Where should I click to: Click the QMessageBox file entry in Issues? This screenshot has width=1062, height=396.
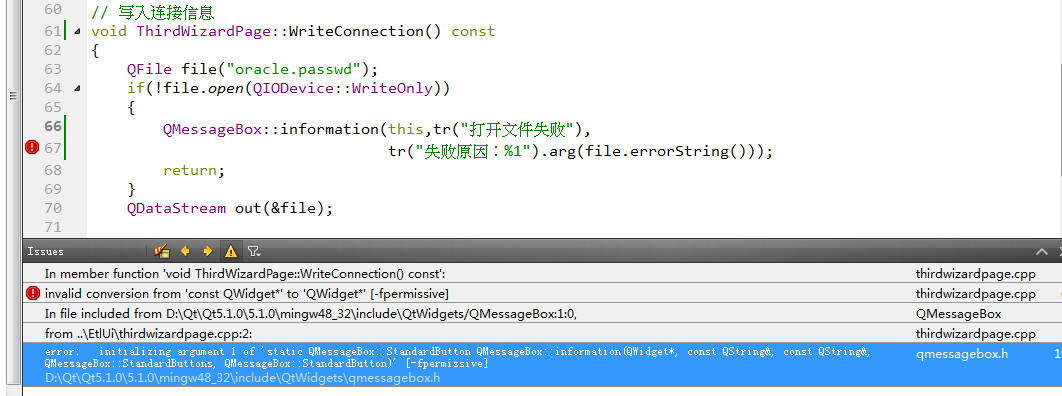tap(958, 313)
